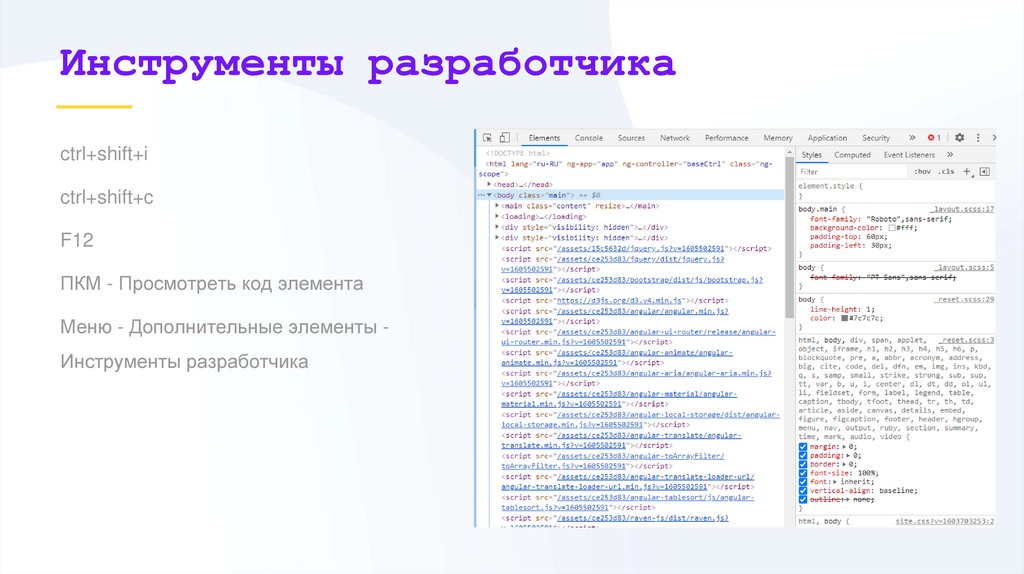Open the Performance tab

(726, 138)
